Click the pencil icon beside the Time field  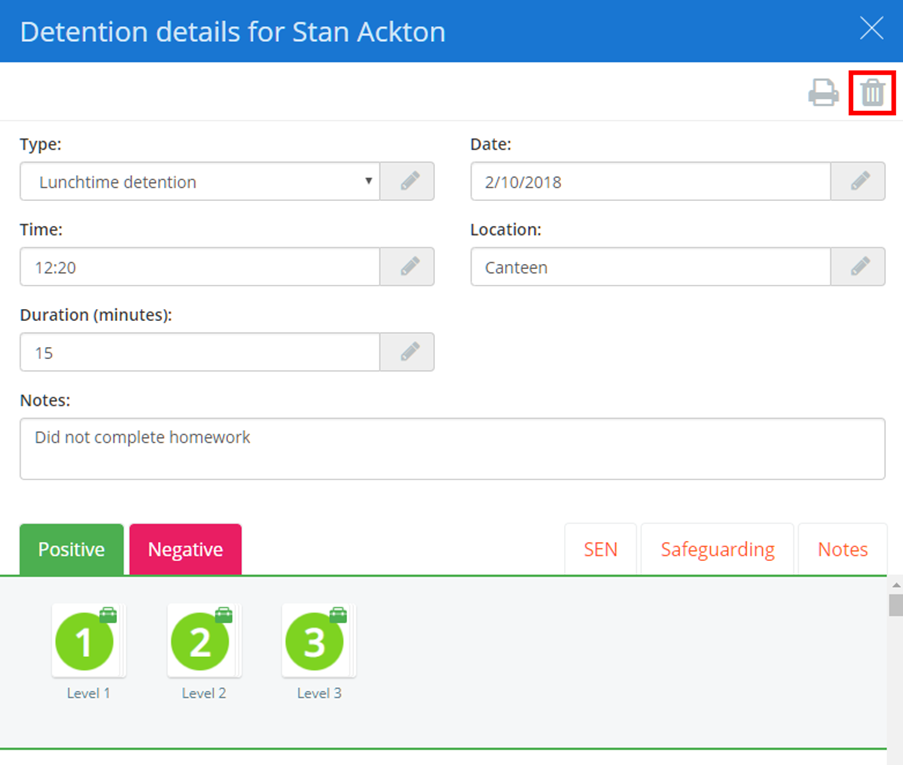pyautogui.click(x=407, y=267)
